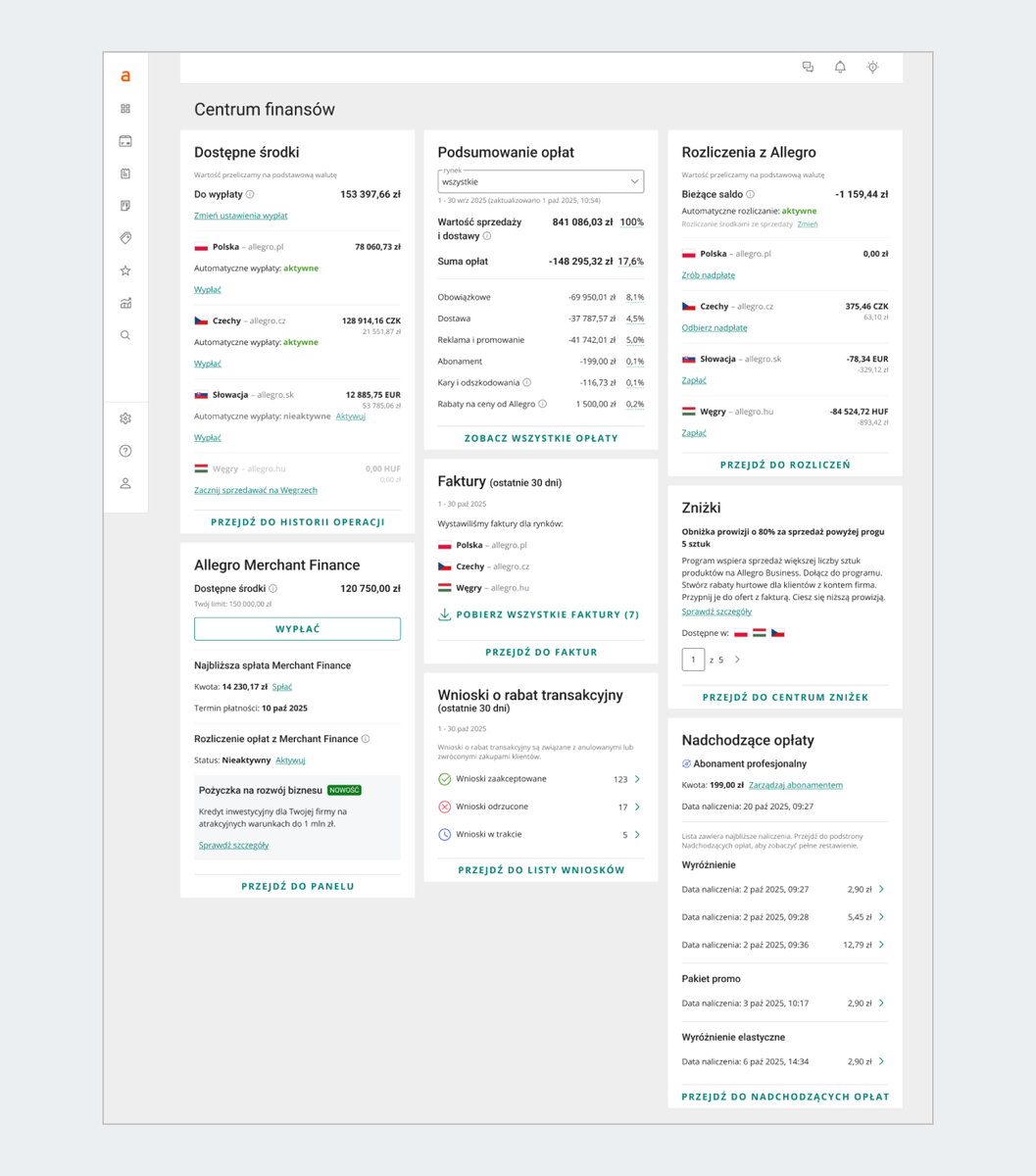Viewport: 1036px width, 1176px height.
Task: Expand the 12,79 zł Wyróżnienie fee chevron
Action: point(882,945)
